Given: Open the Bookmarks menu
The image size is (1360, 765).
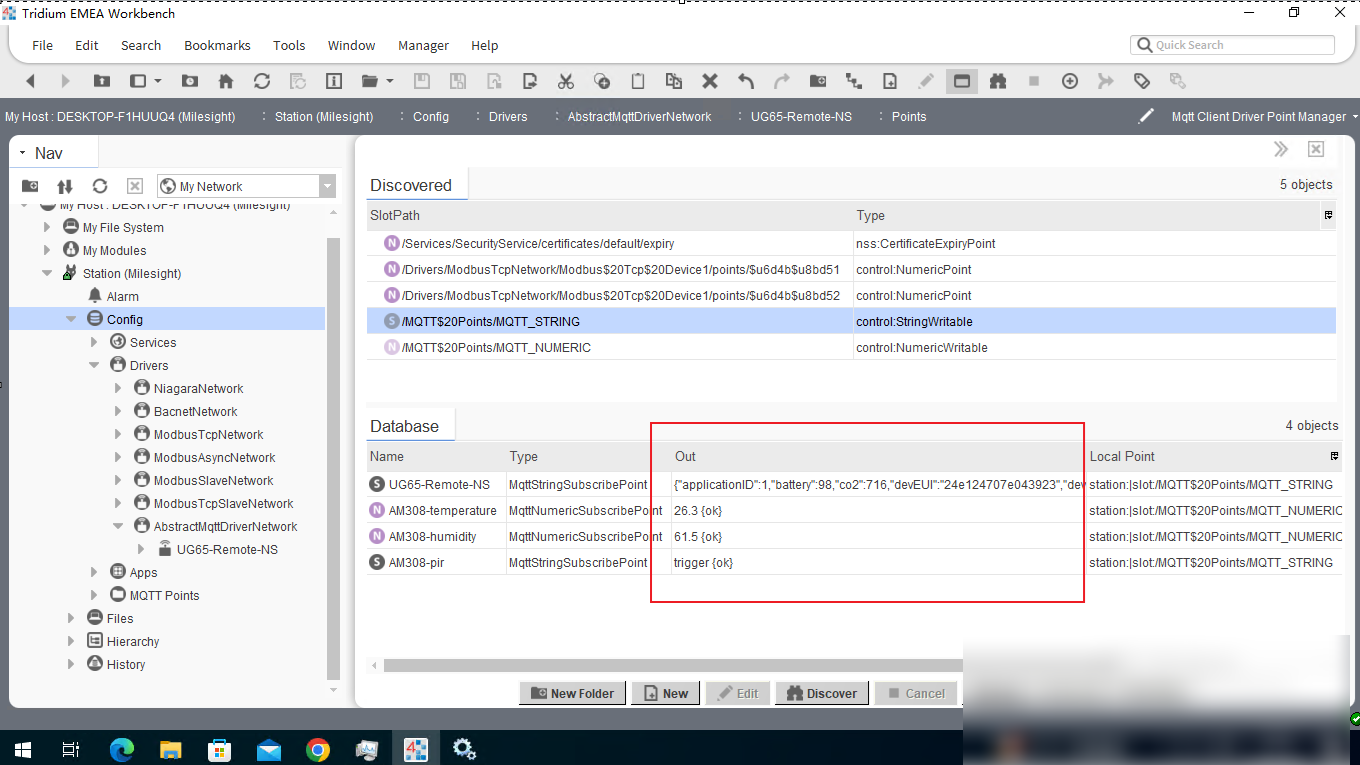Looking at the screenshot, I should pyautogui.click(x=217, y=45).
